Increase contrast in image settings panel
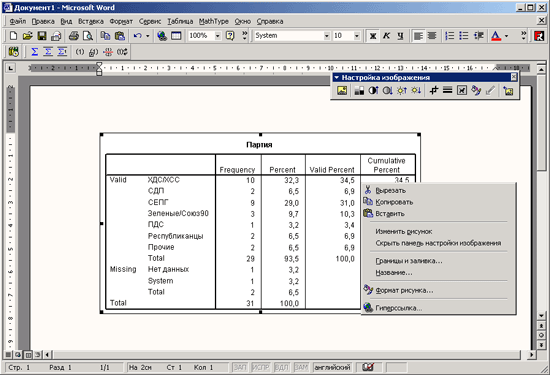Screen dimensions: 550x375 click(x=373, y=91)
